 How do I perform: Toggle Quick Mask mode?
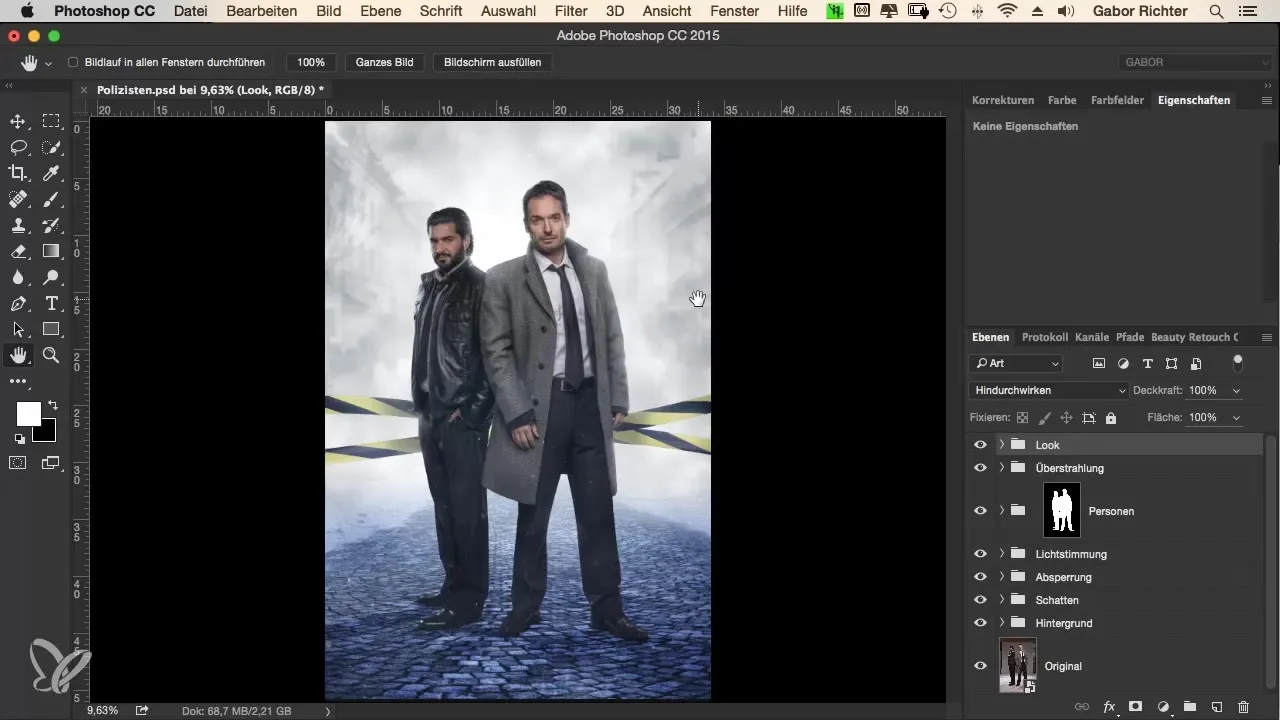[x=18, y=463]
